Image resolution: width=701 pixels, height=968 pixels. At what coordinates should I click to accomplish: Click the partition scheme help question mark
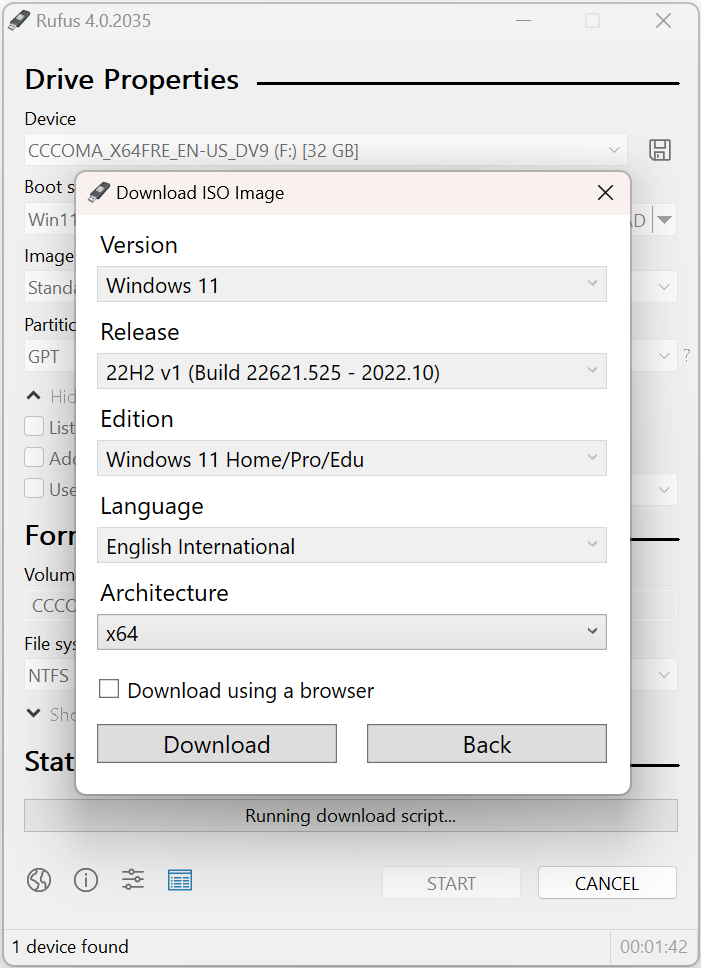[686, 353]
